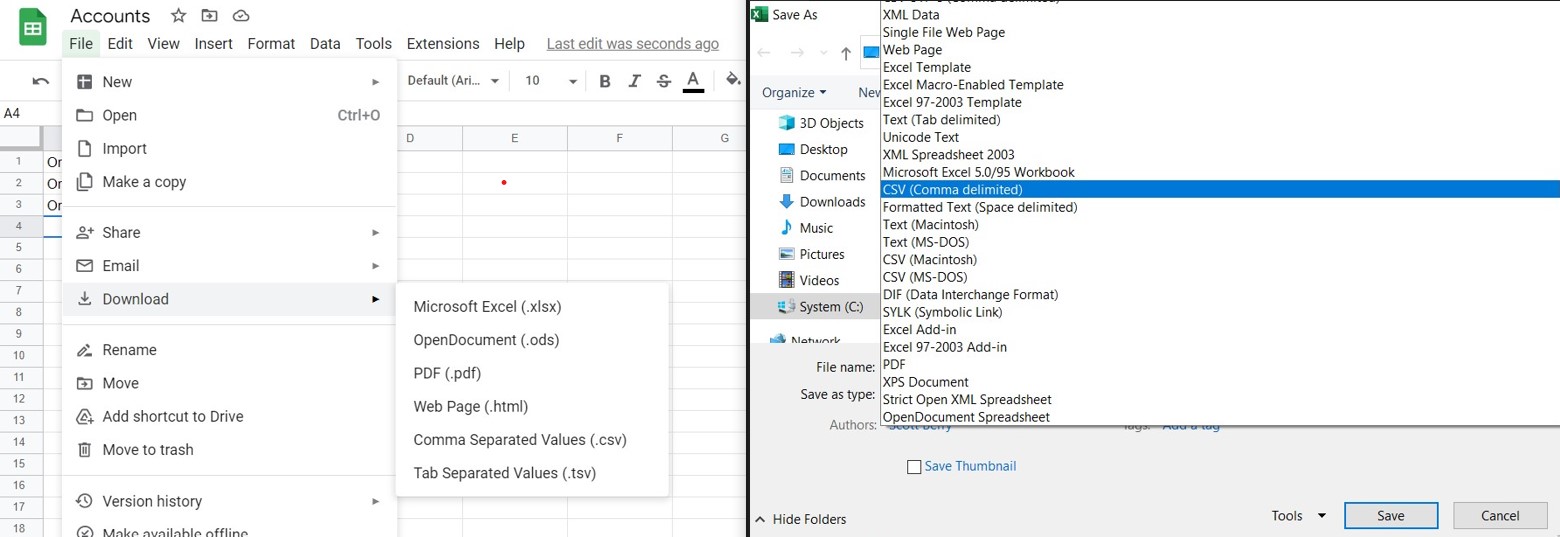The width and height of the screenshot is (1560, 537).
Task: Select PDF in file type list
Action: [1219, 365]
